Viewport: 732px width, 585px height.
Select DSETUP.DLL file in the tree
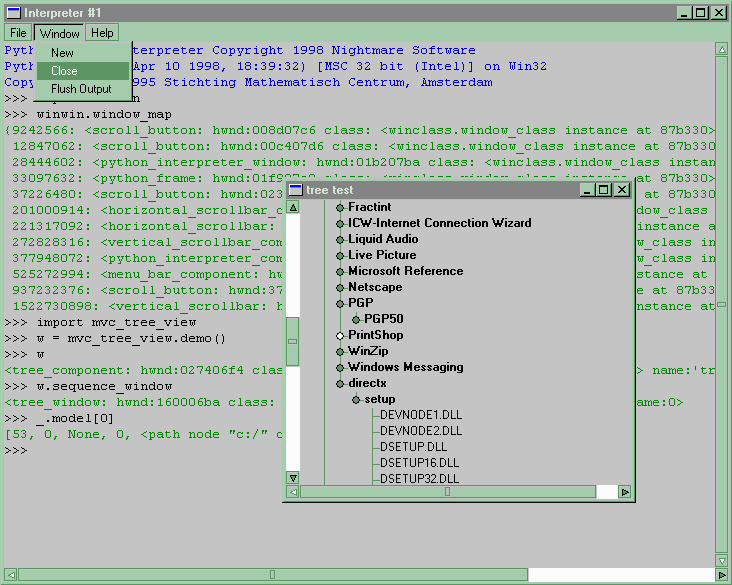point(413,446)
